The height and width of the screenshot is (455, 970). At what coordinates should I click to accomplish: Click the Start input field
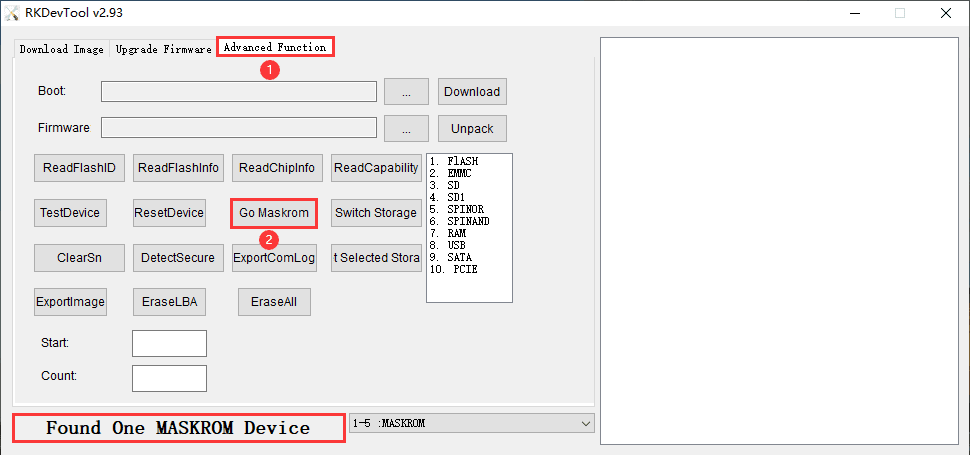click(x=169, y=343)
